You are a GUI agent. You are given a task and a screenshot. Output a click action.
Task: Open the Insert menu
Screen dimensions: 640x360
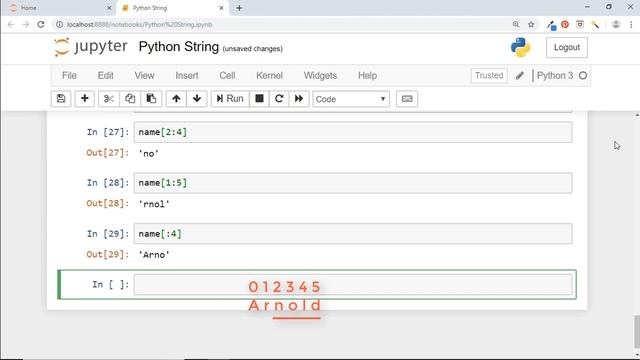[187, 76]
